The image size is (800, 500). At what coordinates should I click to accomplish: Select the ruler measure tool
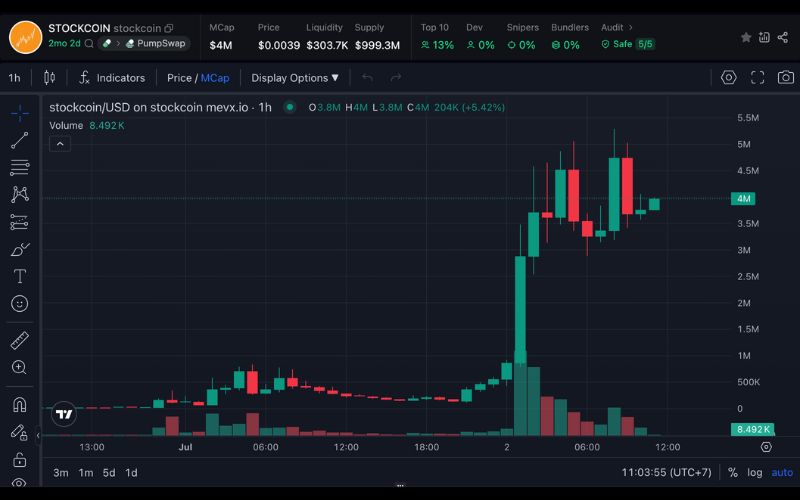(x=19, y=340)
